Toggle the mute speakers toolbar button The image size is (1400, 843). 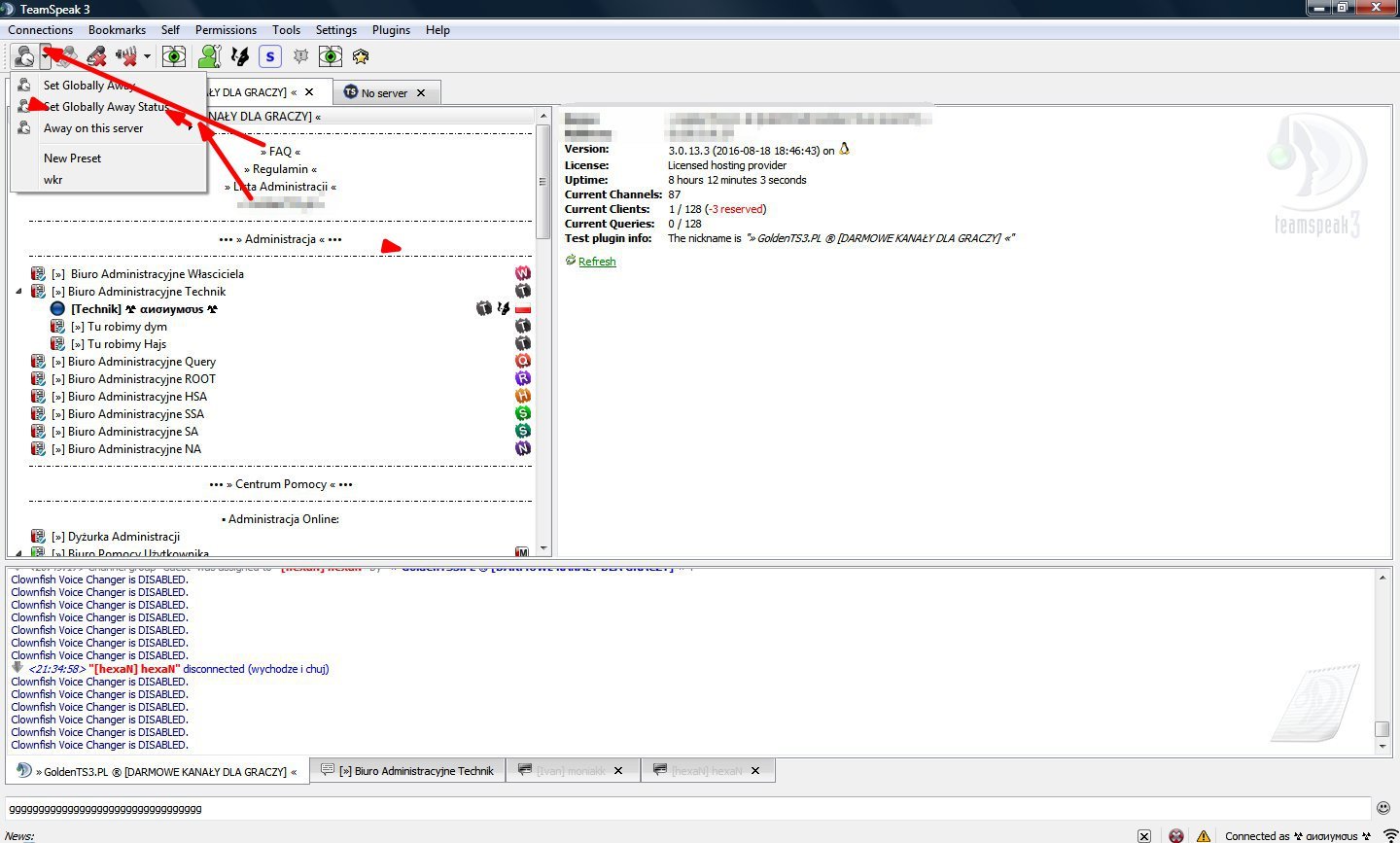pyautogui.click(x=125, y=56)
